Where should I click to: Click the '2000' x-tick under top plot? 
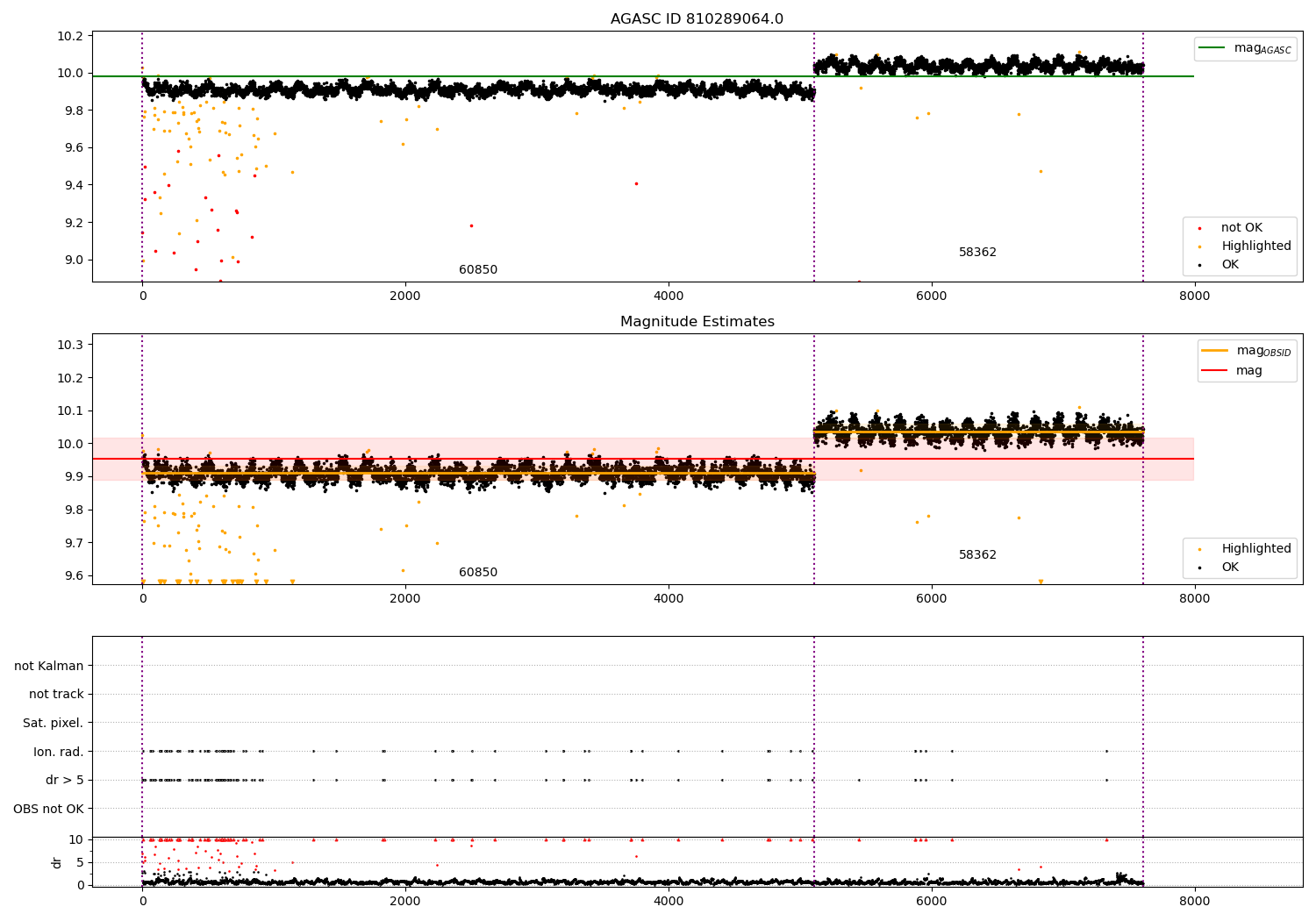coord(405,296)
